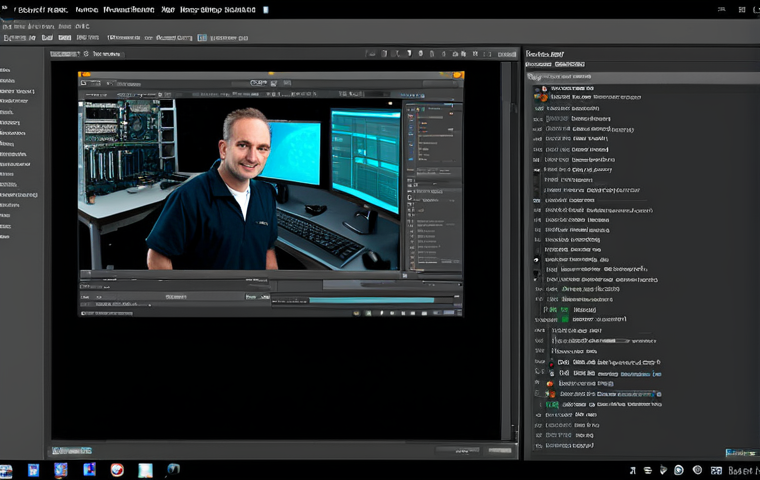Open the Start button on the taskbar
760x480 pixels.
(6, 471)
